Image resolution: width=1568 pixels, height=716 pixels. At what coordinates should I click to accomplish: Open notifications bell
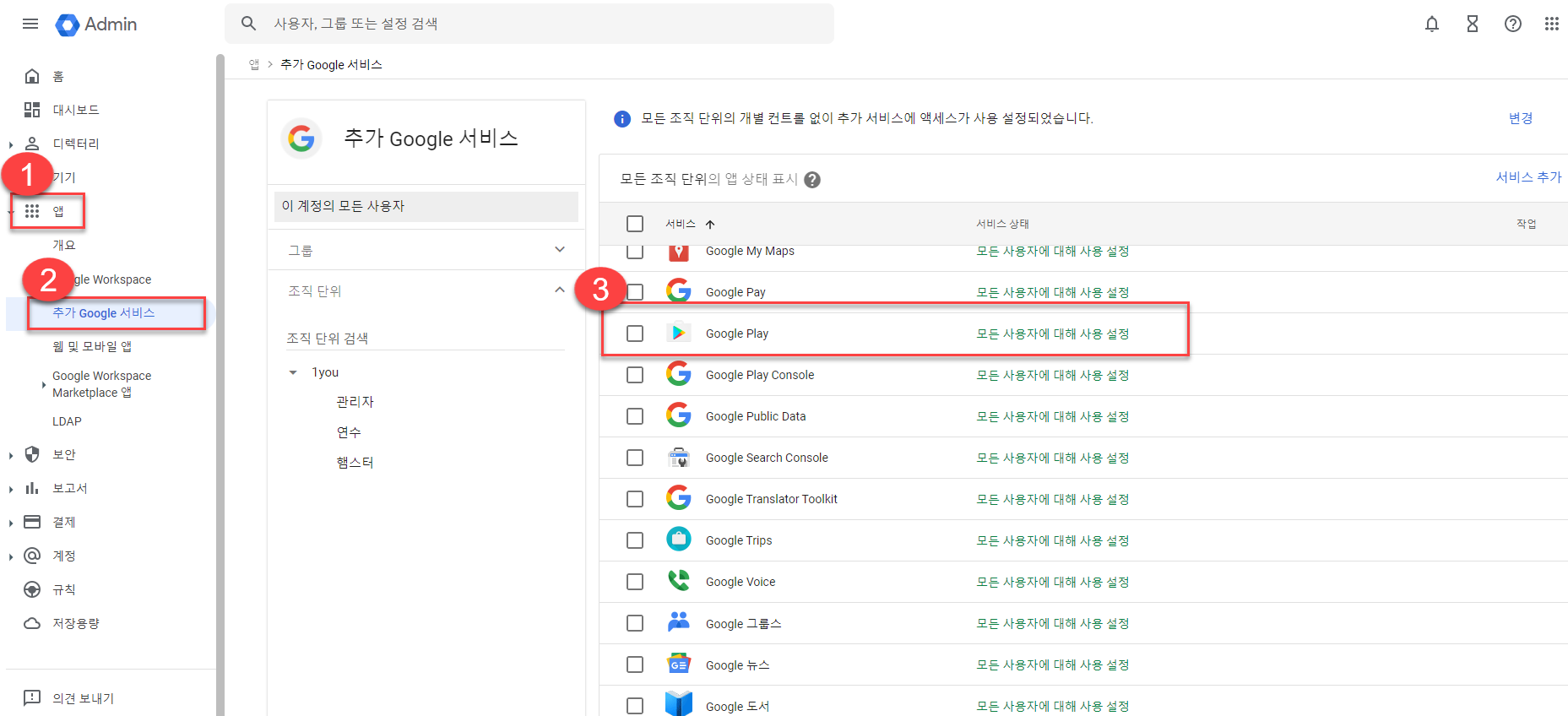(1432, 24)
